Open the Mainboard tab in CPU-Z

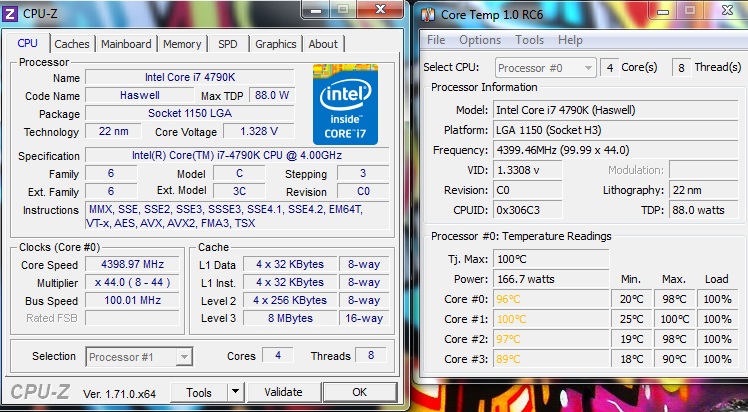coord(126,44)
